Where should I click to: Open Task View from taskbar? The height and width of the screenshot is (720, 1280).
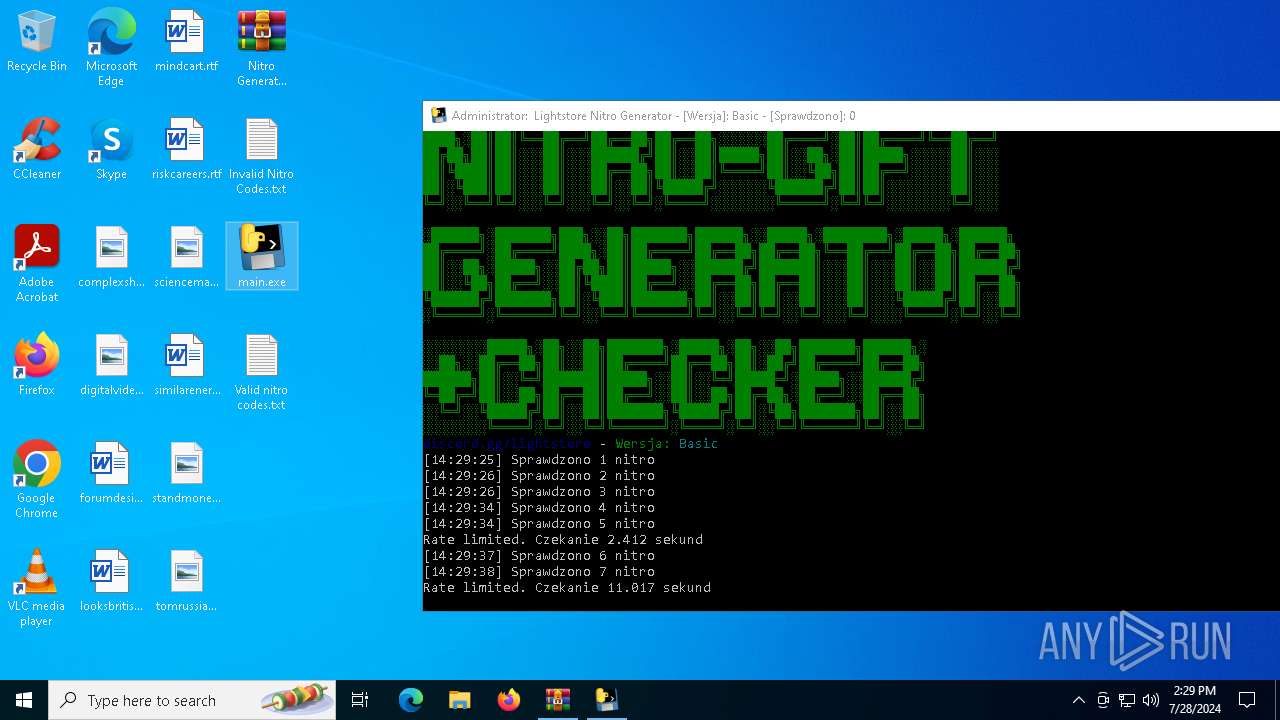(360, 700)
